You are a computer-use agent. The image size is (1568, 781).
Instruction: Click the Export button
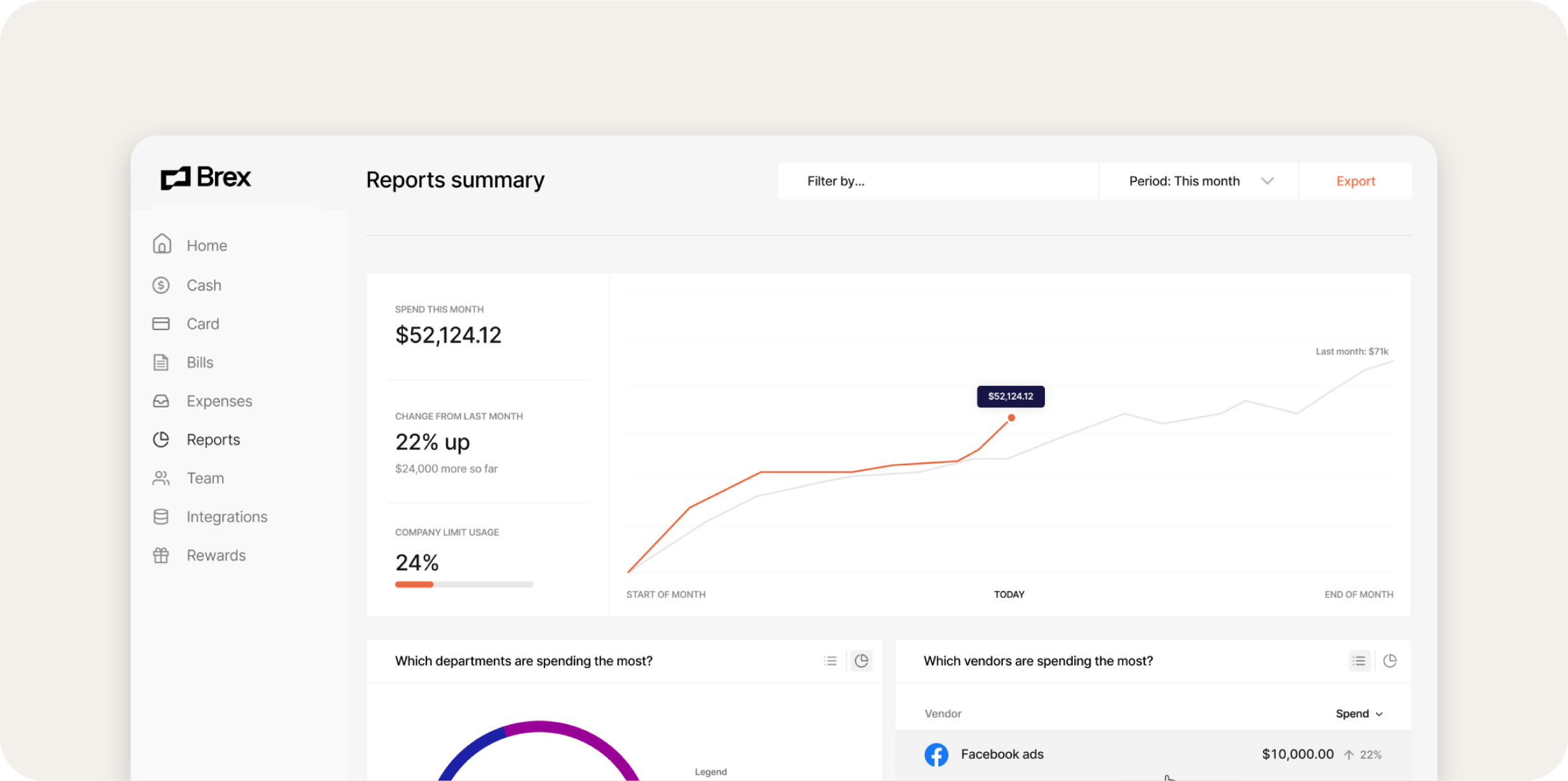point(1355,181)
